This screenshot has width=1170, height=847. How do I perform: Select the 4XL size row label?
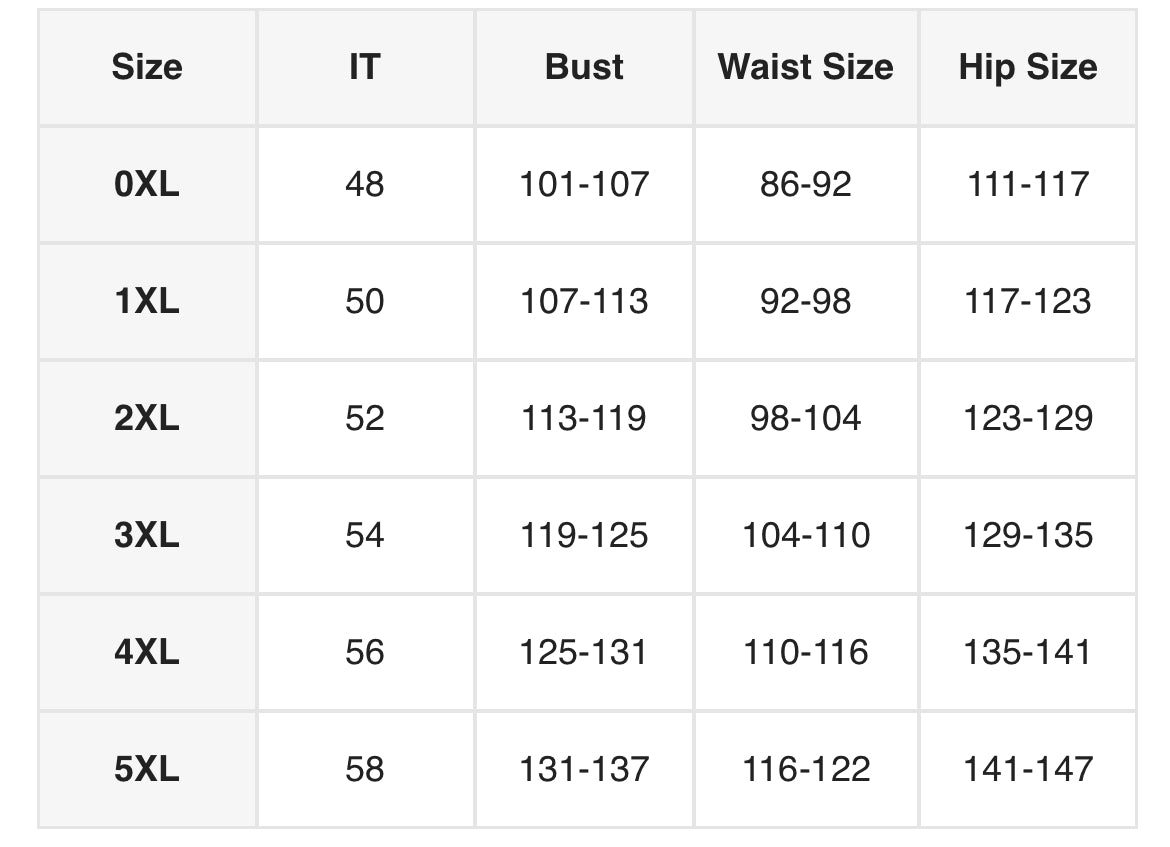tap(147, 652)
